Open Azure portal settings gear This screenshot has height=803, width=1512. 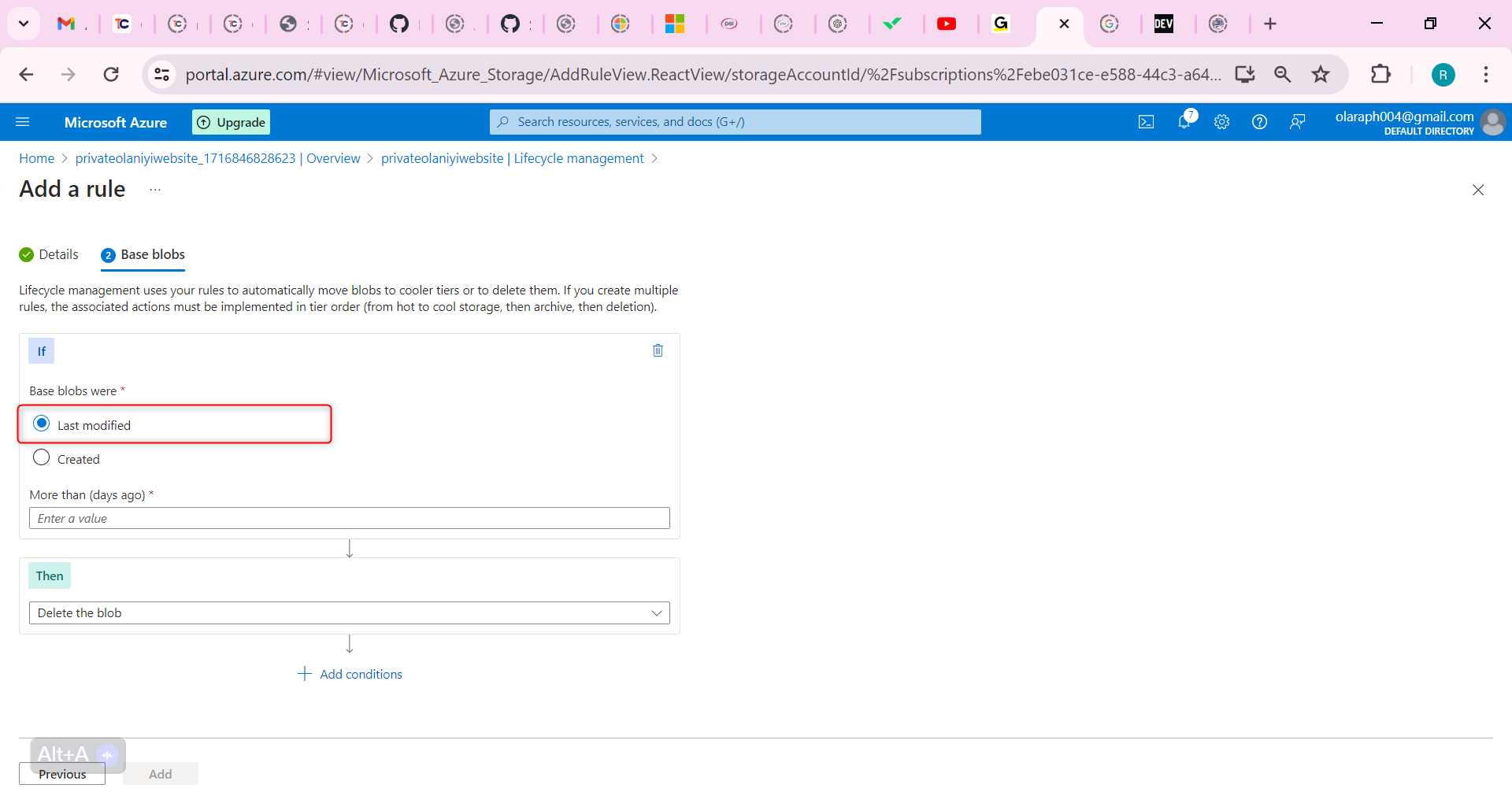point(1221,122)
